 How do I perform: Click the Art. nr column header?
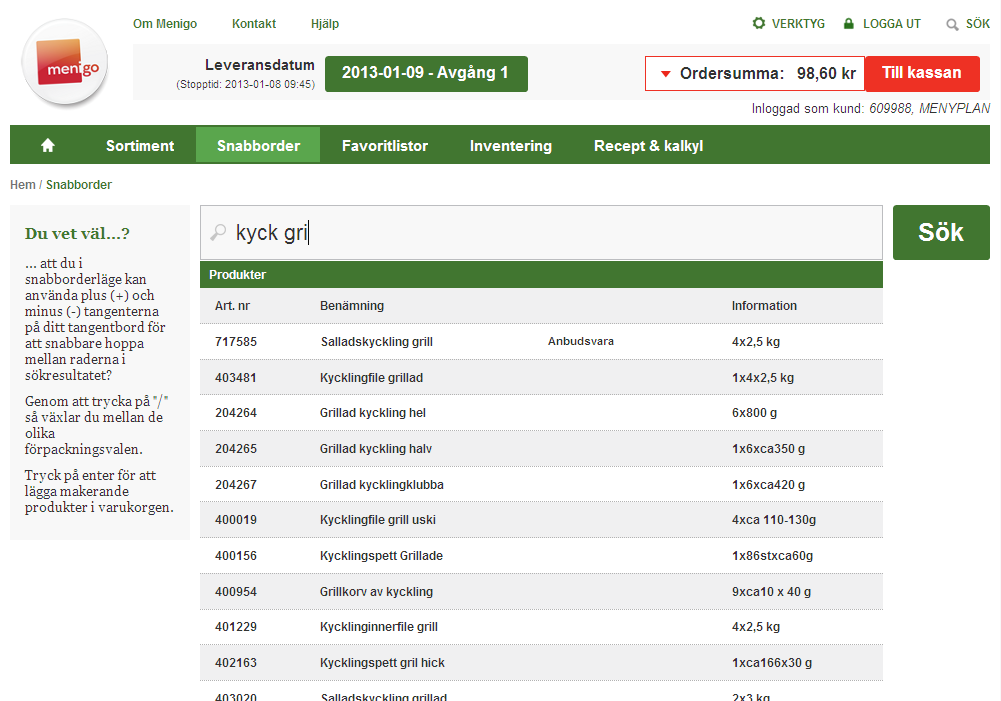click(232, 306)
